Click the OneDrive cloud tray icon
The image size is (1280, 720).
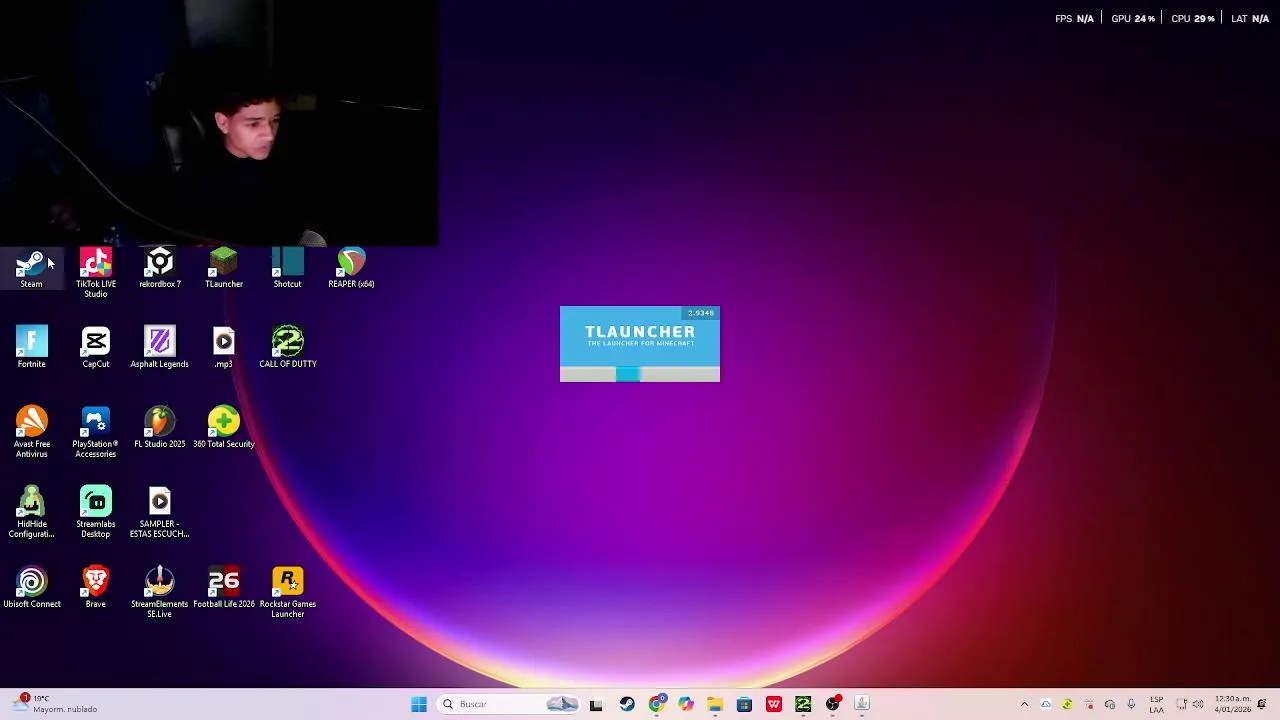(x=1046, y=704)
